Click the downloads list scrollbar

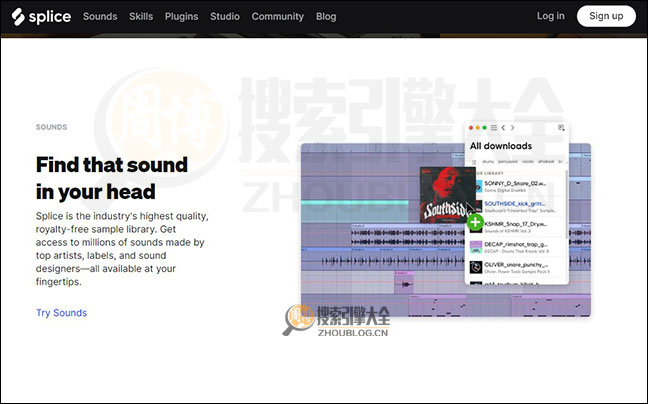(567, 204)
